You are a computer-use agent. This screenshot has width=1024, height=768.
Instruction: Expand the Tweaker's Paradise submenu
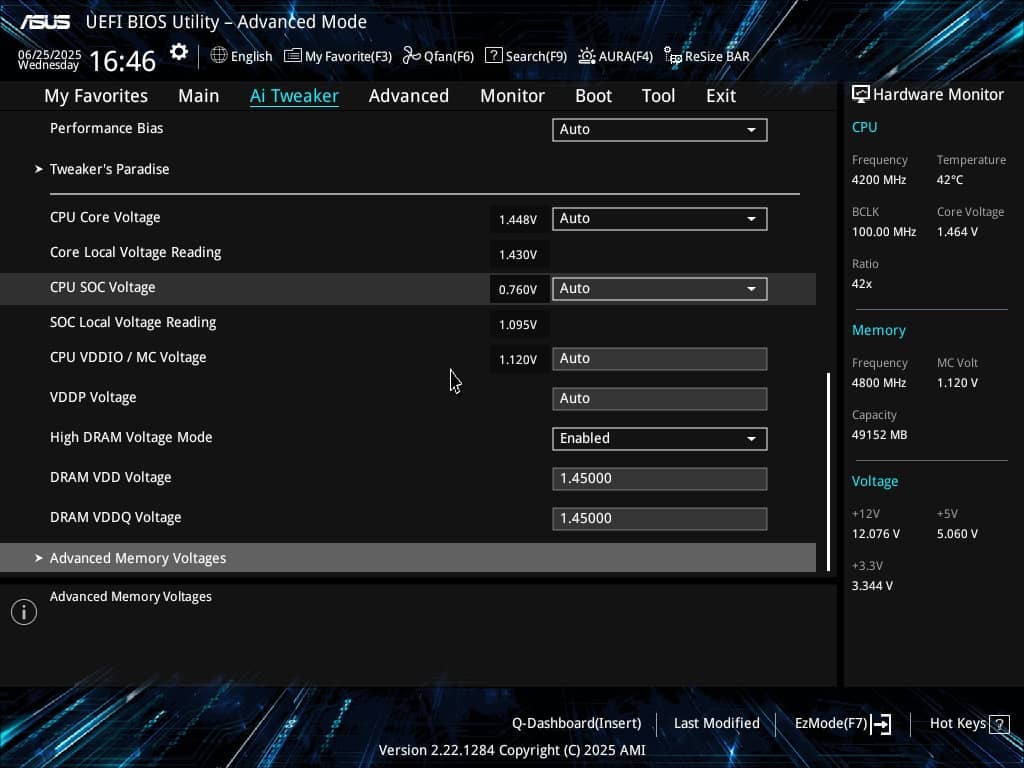tap(109, 169)
